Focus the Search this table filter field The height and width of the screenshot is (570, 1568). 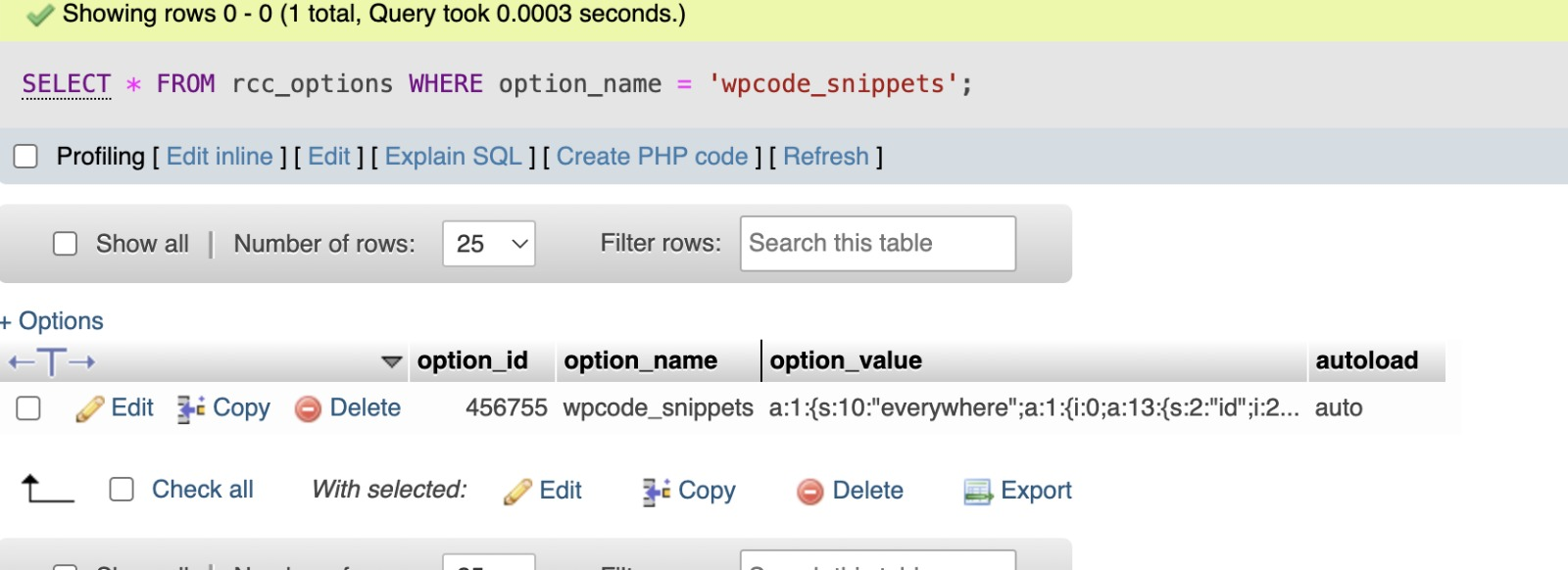(x=877, y=244)
